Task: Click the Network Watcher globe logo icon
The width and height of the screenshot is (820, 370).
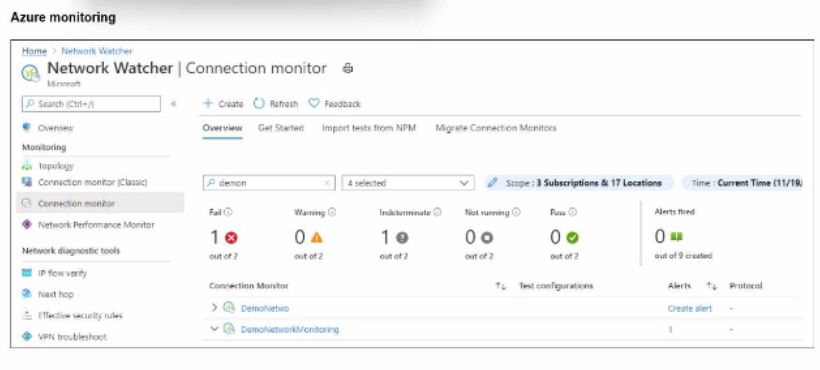Action: tap(31, 73)
